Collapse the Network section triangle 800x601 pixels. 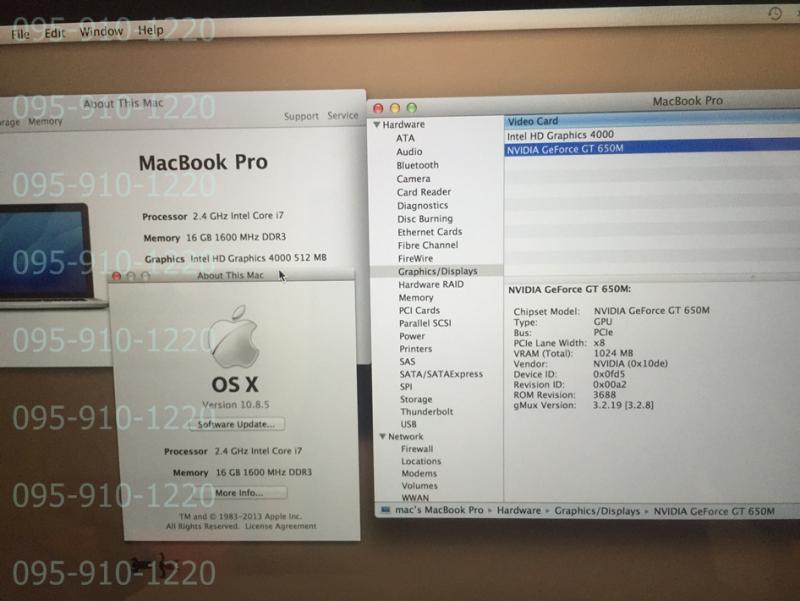382,437
